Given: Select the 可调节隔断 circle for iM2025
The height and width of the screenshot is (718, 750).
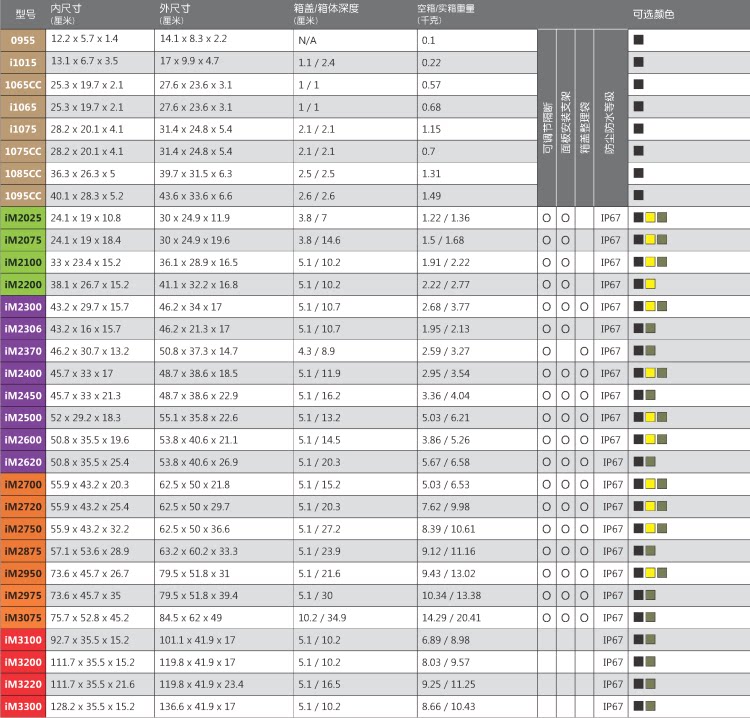Looking at the screenshot, I should click(547, 218).
